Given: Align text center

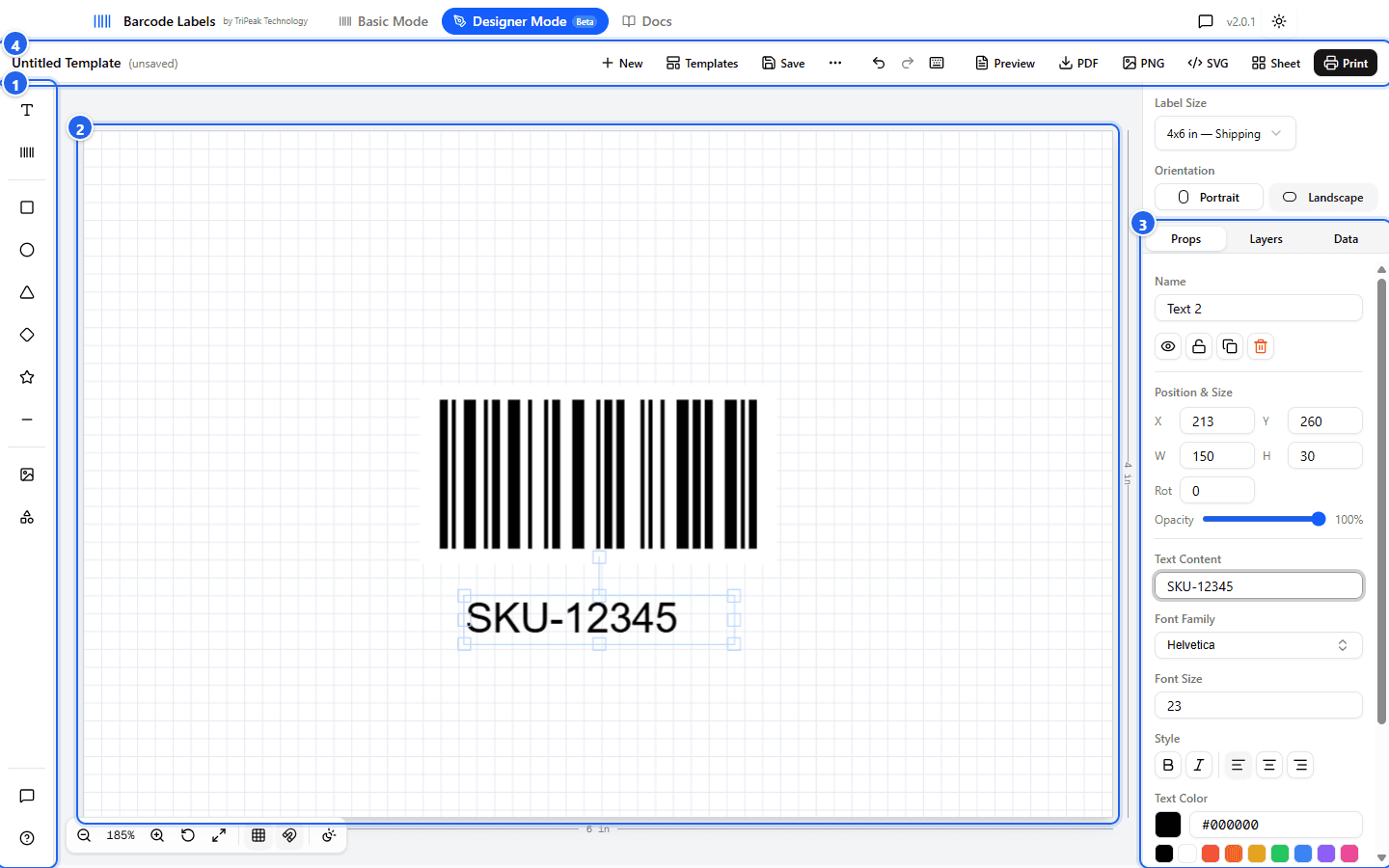Looking at the screenshot, I should coord(1269,765).
